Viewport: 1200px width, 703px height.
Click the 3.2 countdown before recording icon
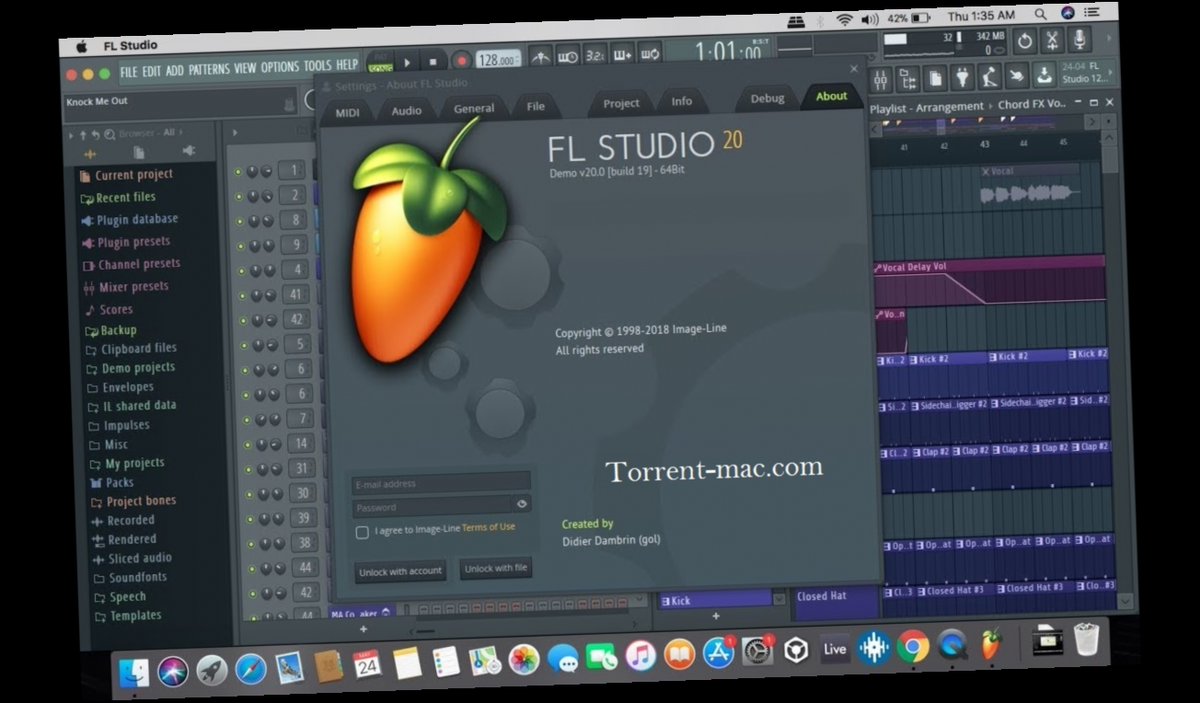[x=594, y=55]
